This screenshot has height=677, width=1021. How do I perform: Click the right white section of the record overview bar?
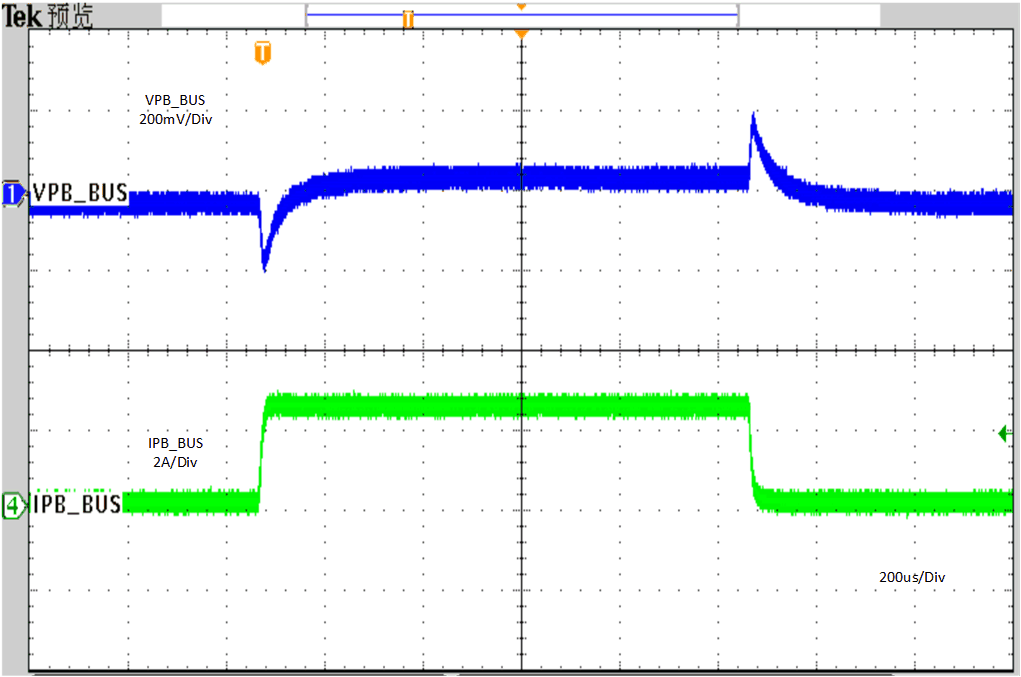tap(809, 16)
